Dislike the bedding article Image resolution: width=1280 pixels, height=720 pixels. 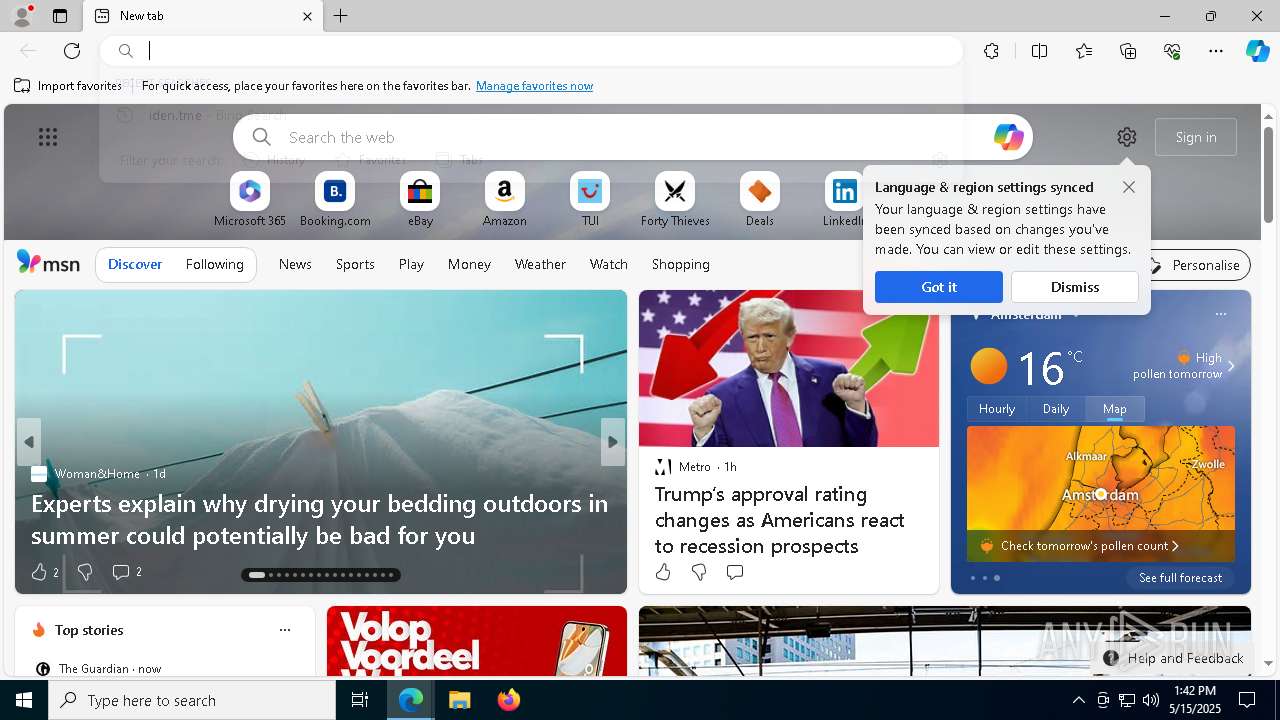[x=85, y=572]
